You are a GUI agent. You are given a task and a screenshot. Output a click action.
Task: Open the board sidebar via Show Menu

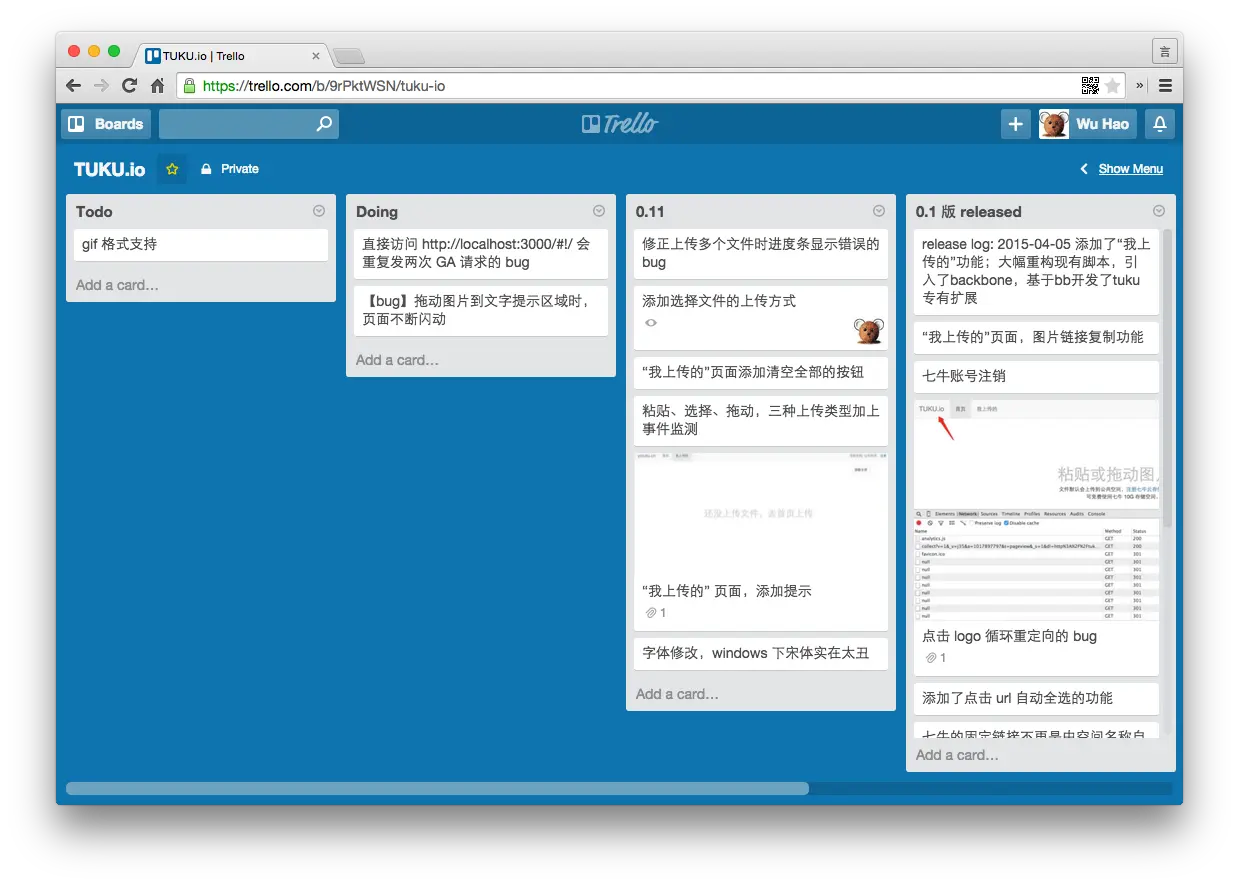point(1130,168)
